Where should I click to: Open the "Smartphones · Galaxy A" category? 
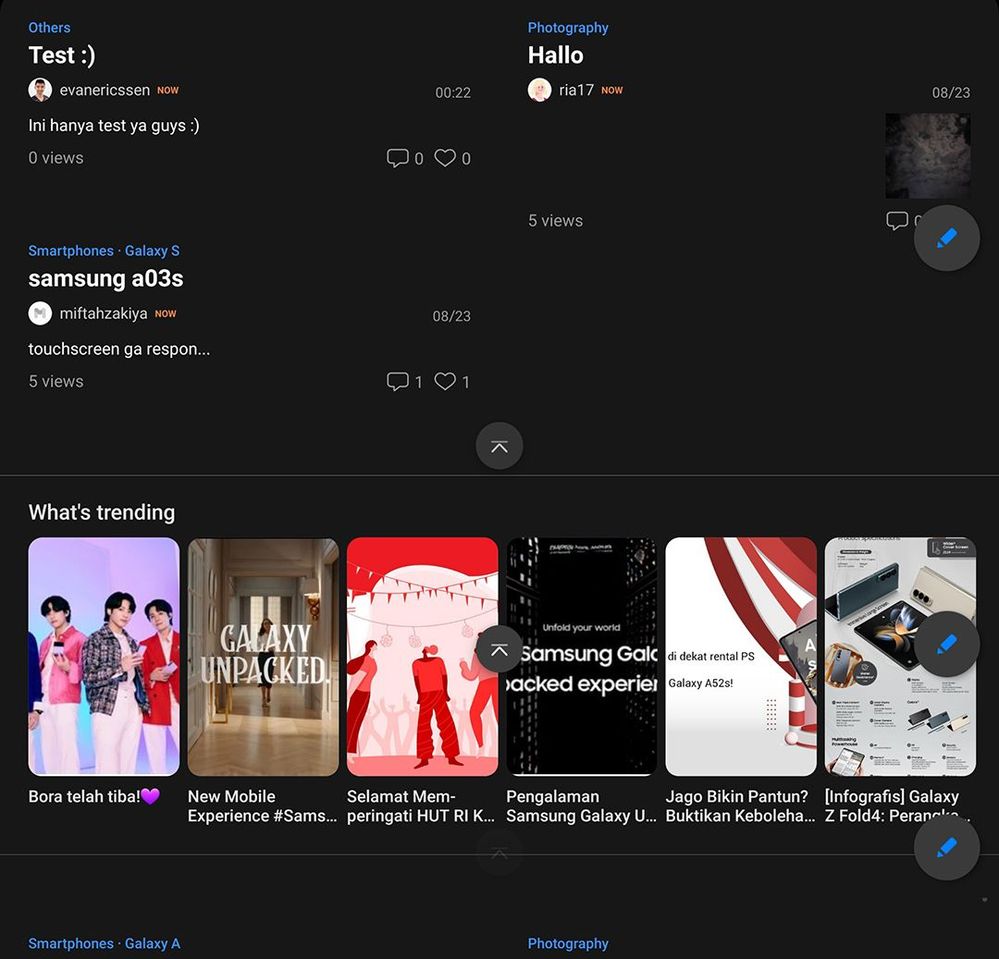tap(104, 943)
